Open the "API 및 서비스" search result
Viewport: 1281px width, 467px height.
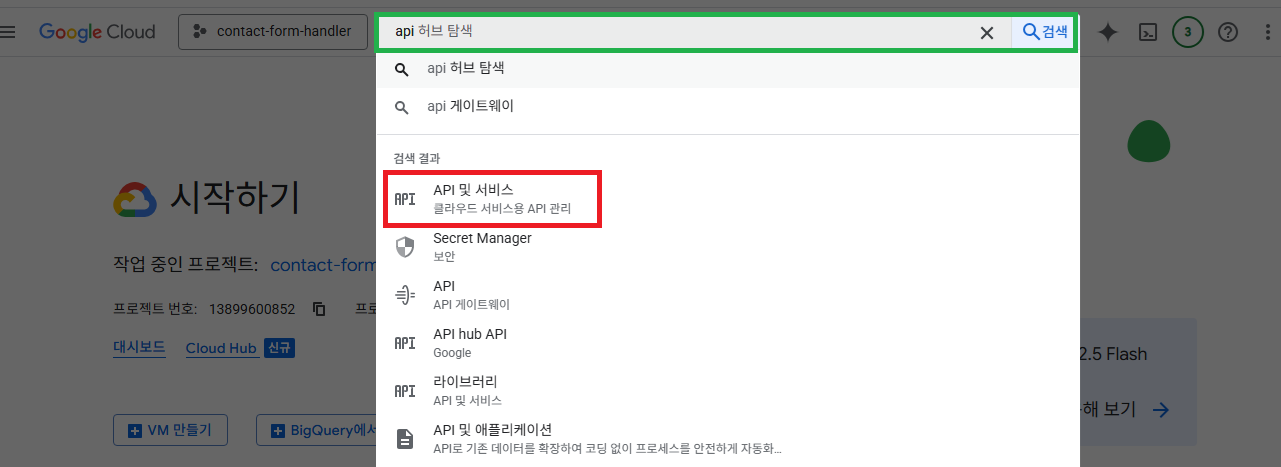click(x=728, y=198)
